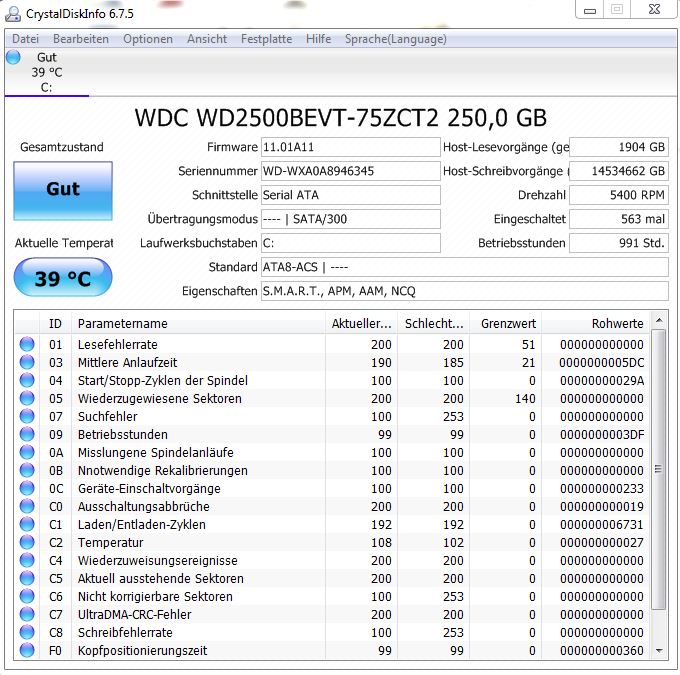Click the status orb for Temperatur row
680x675 pixels.
27,542
